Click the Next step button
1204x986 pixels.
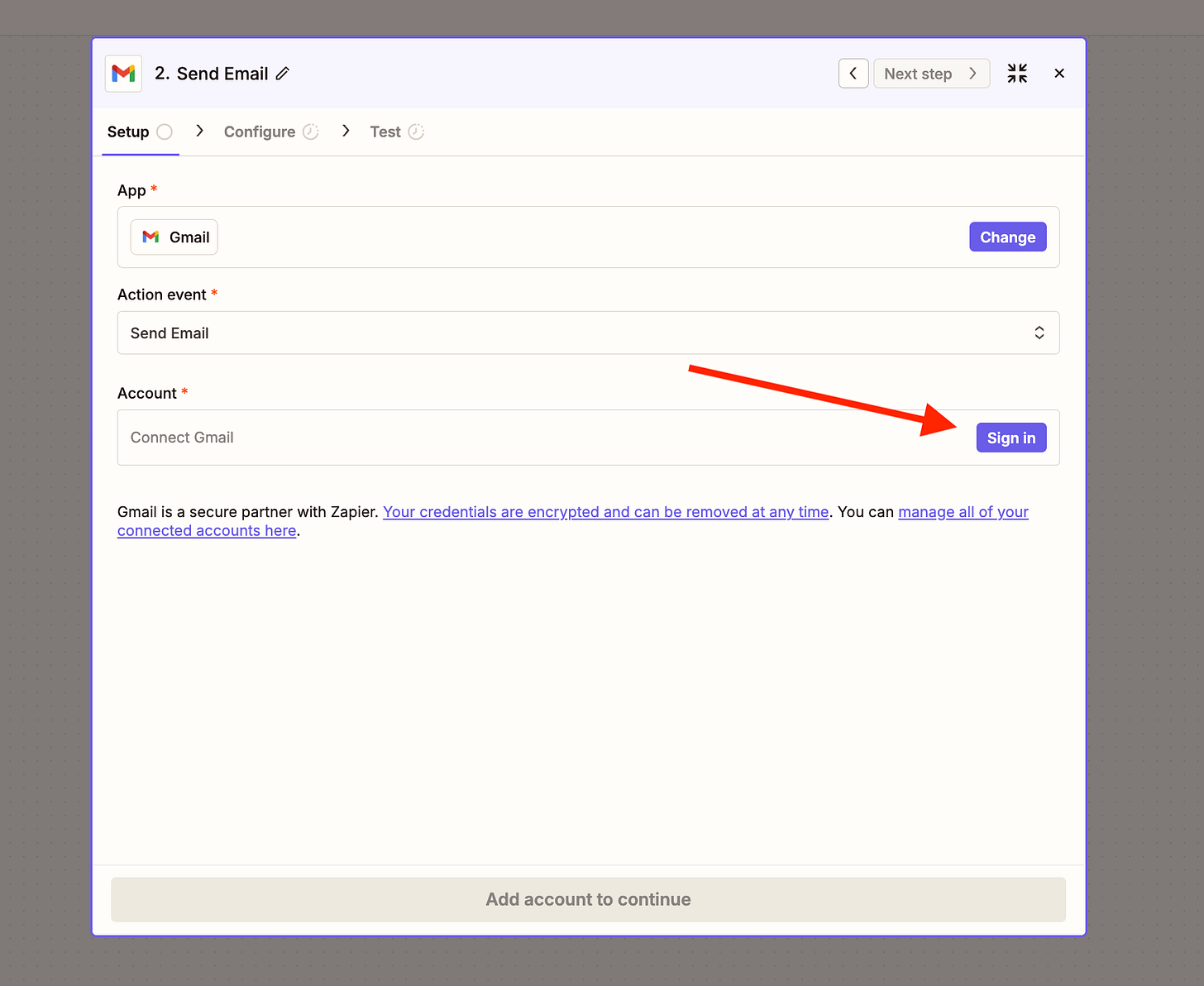(931, 74)
